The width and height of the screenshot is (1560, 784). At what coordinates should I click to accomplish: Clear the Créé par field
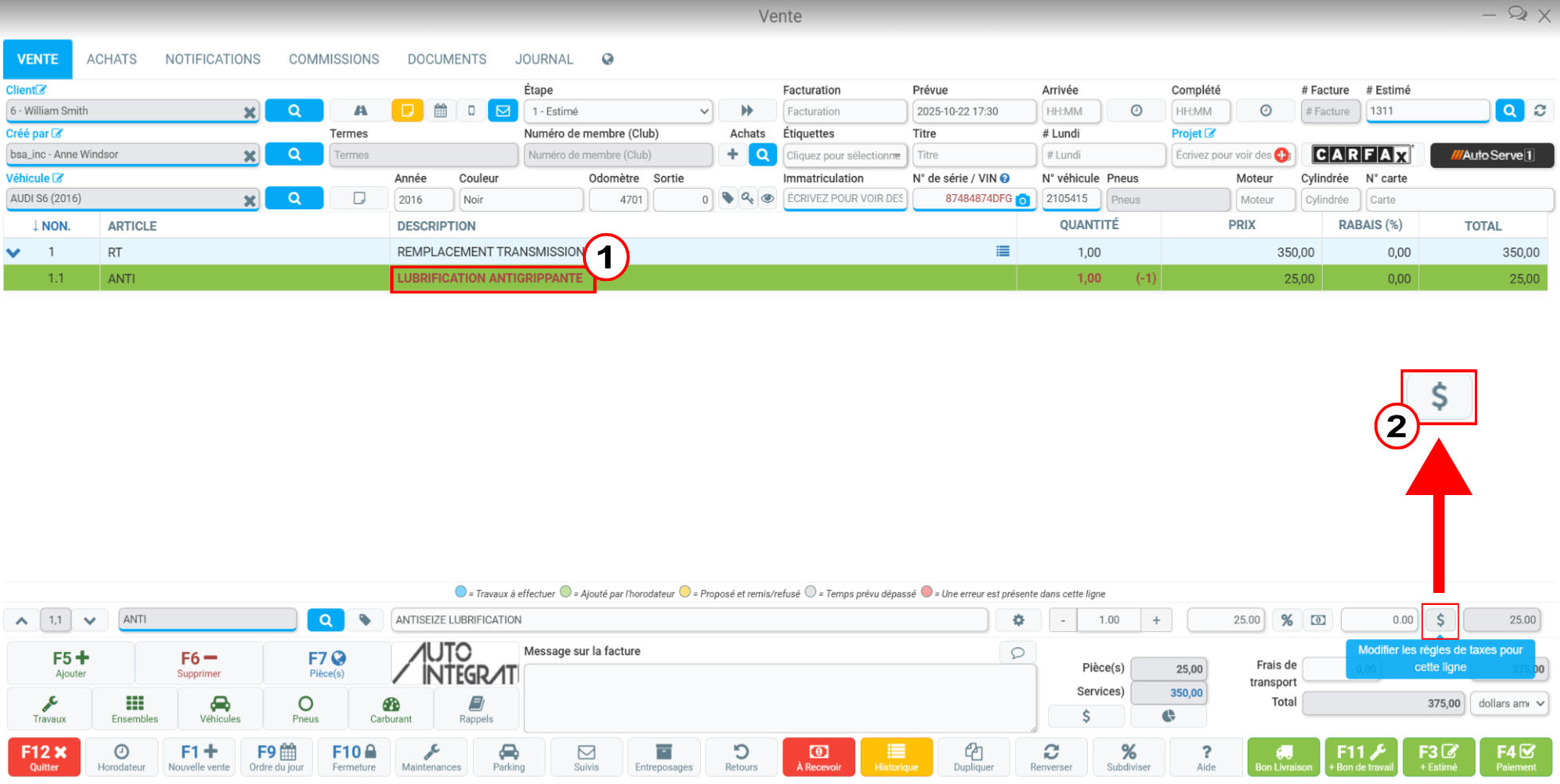tap(249, 156)
